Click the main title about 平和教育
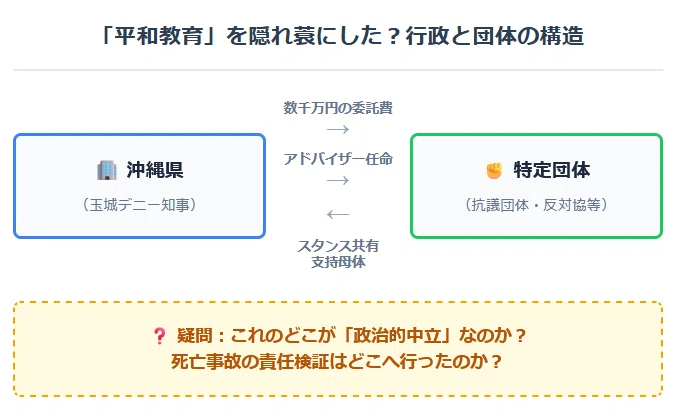The width and height of the screenshot is (682, 419). 341,36
